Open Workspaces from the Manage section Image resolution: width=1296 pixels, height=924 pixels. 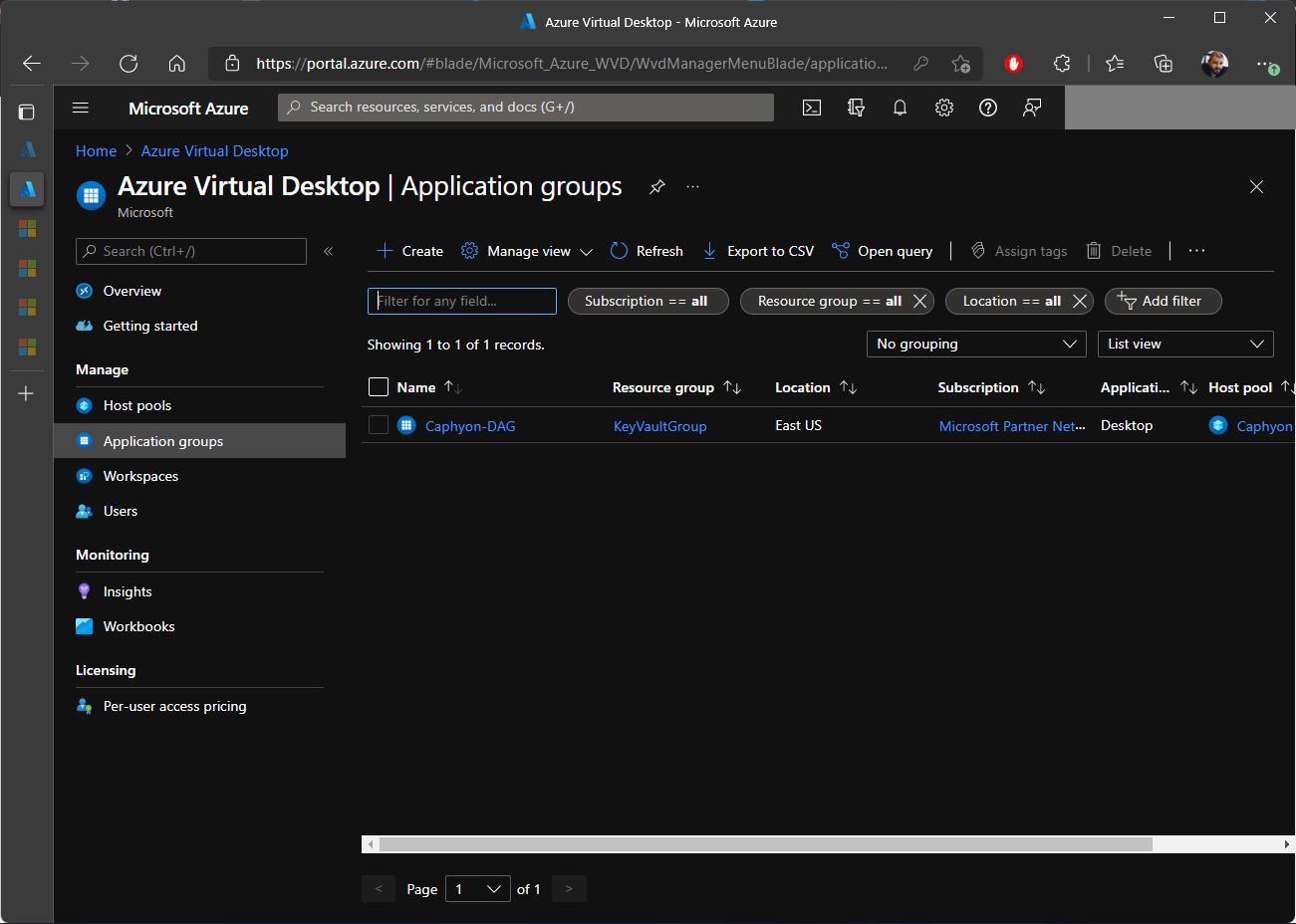point(138,476)
